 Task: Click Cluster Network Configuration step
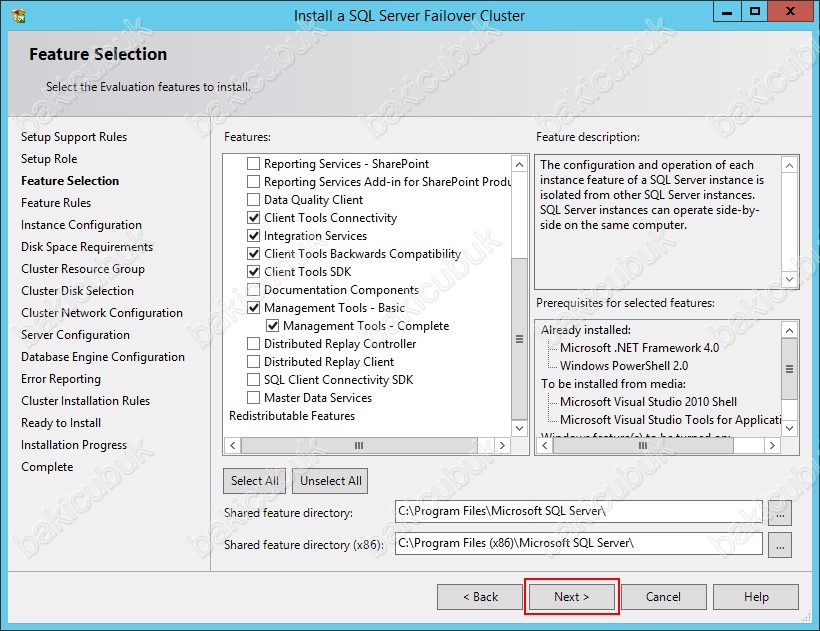[102, 313]
